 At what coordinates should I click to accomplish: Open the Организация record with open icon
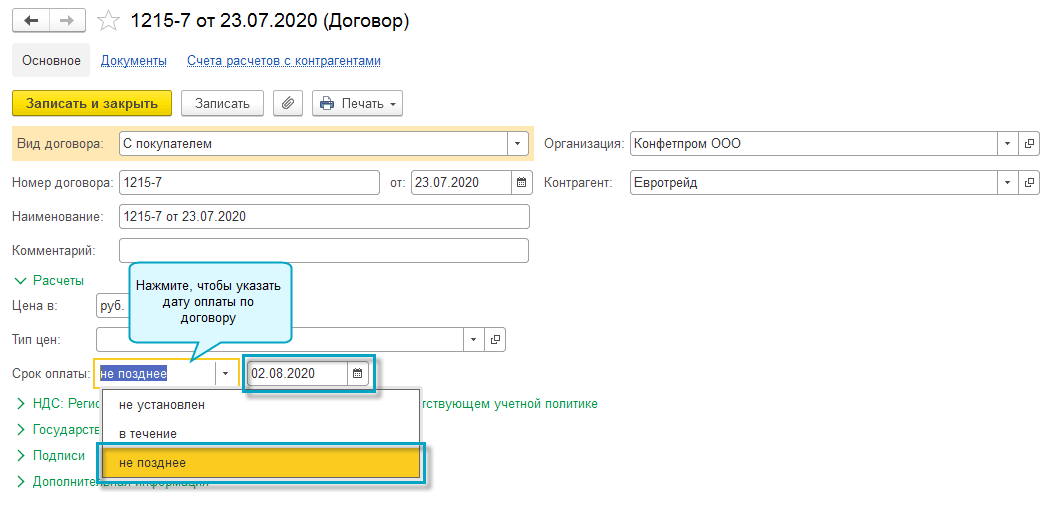click(x=1029, y=144)
